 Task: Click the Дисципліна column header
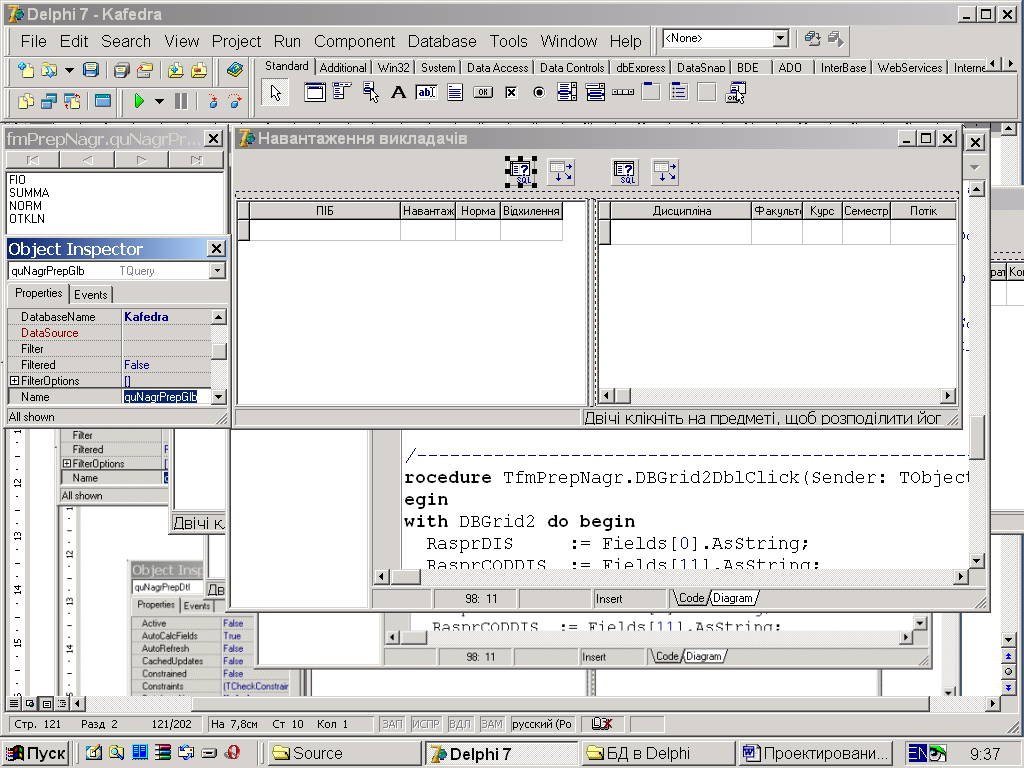681,210
